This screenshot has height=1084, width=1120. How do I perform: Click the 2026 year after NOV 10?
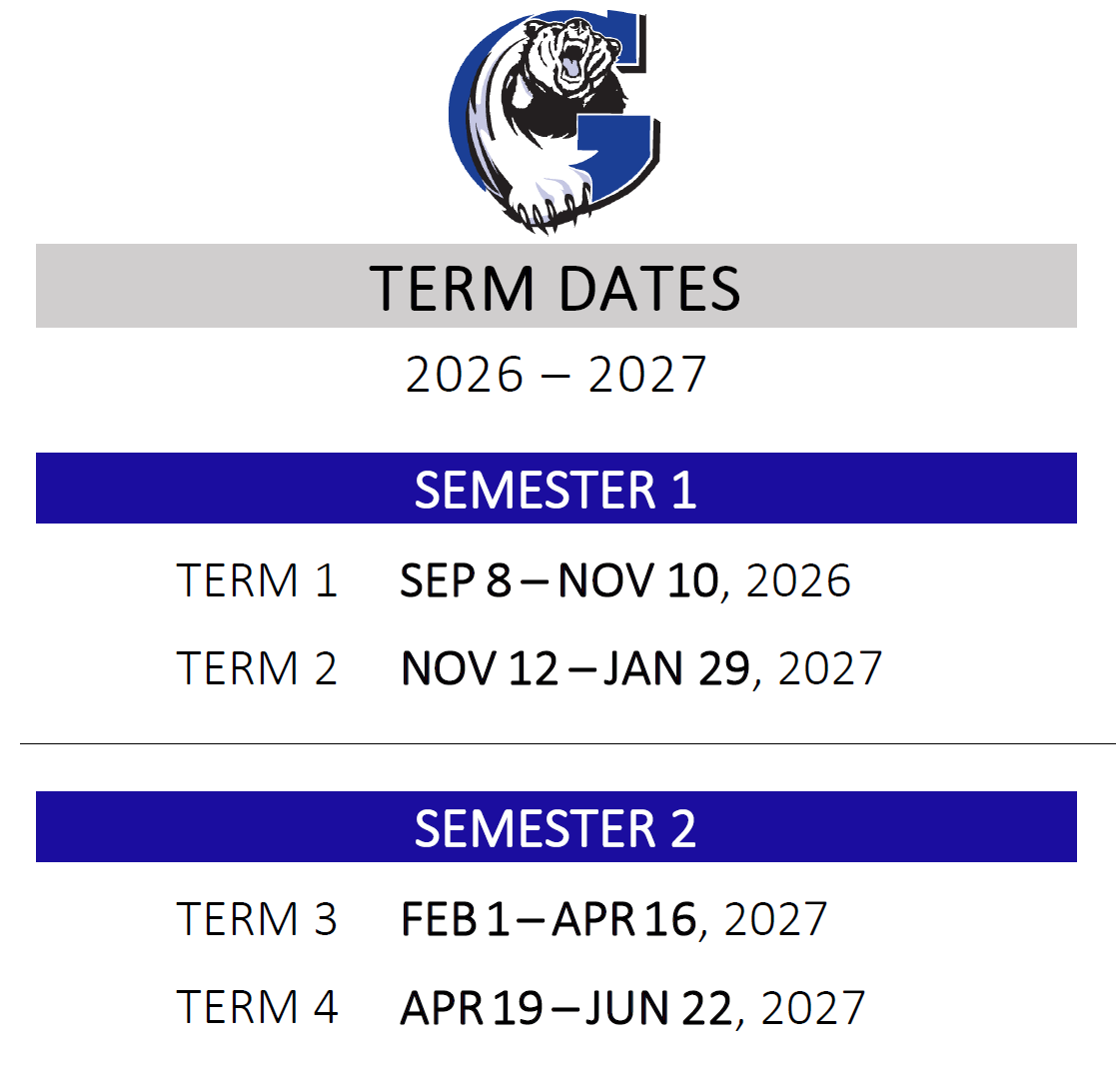[x=798, y=579]
